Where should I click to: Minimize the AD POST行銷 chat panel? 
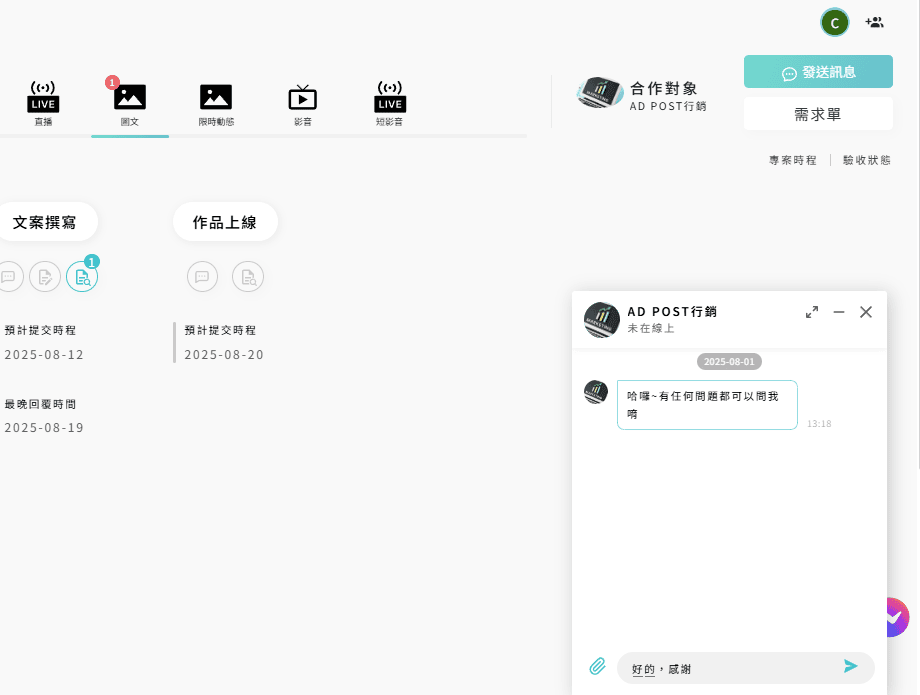point(839,312)
